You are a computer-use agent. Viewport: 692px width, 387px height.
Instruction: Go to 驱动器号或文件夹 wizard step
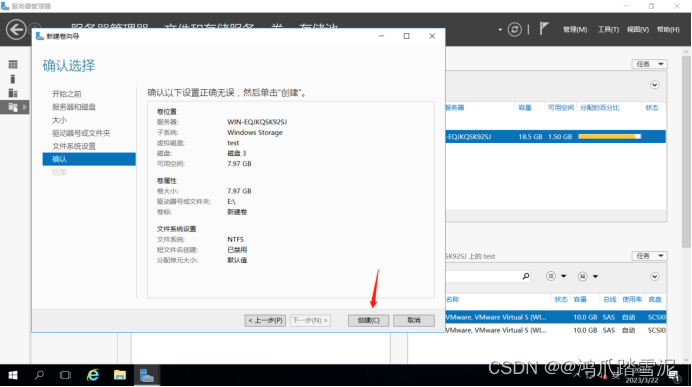coord(81,133)
